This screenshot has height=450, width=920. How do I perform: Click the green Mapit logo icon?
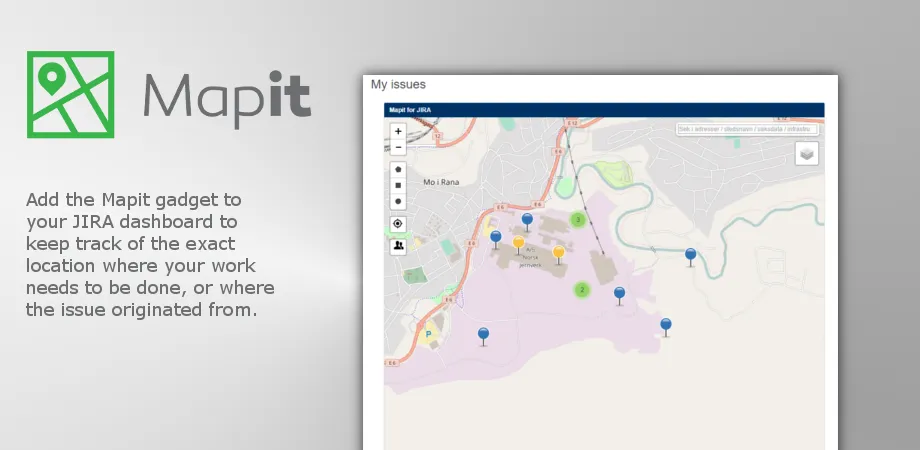pos(70,94)
